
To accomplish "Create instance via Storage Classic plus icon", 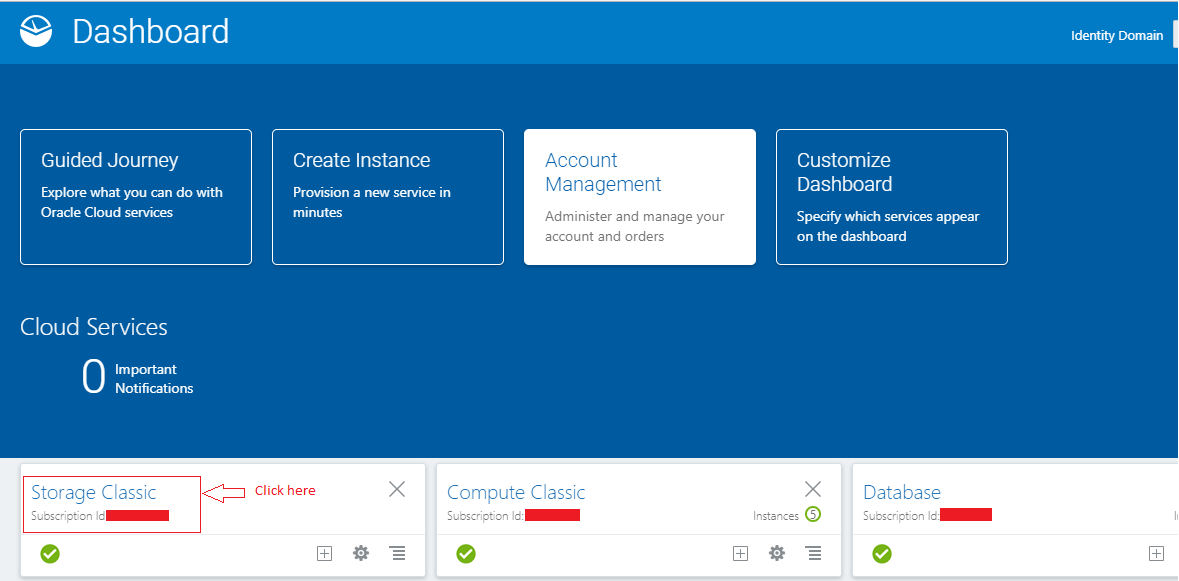I will point(324,554).
